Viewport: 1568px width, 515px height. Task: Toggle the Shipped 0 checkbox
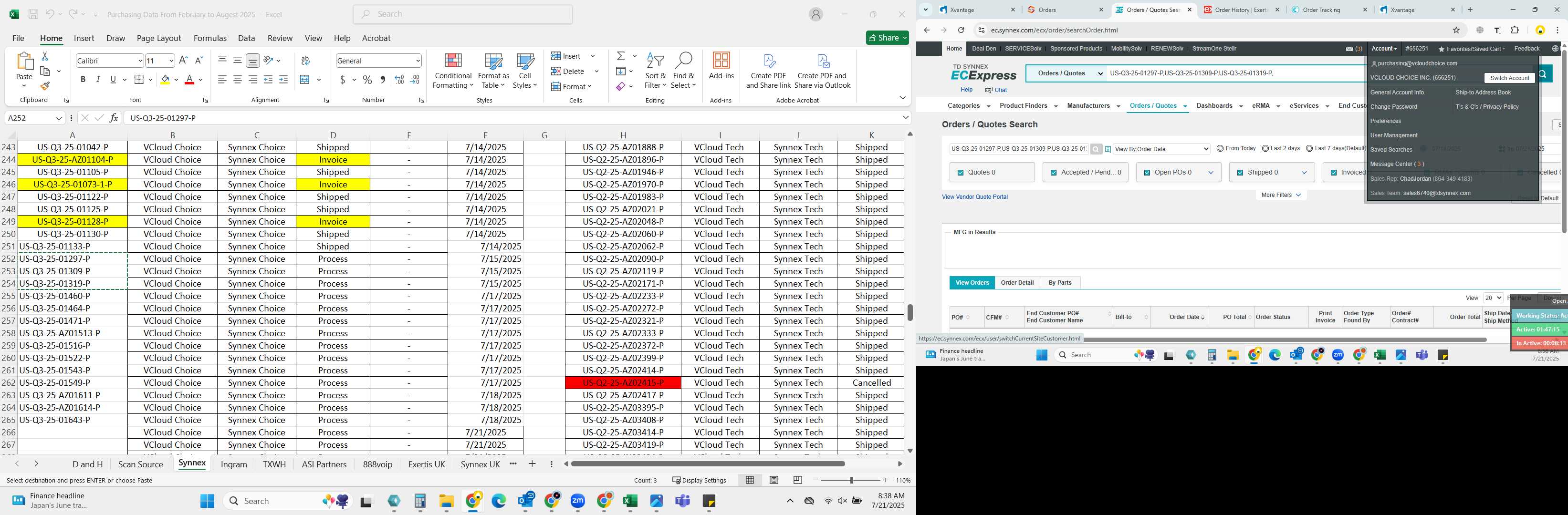pyautogui.click(x=1240, y=173)
